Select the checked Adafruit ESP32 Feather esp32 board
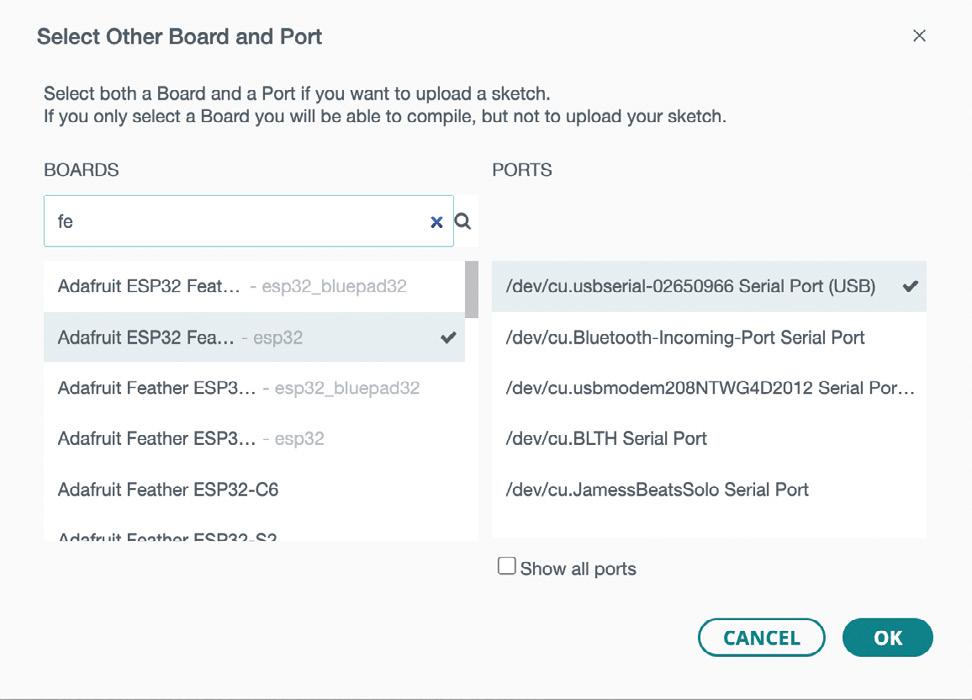Image resolution: width=972 pixels, height=700 pixels. (232, 338)
